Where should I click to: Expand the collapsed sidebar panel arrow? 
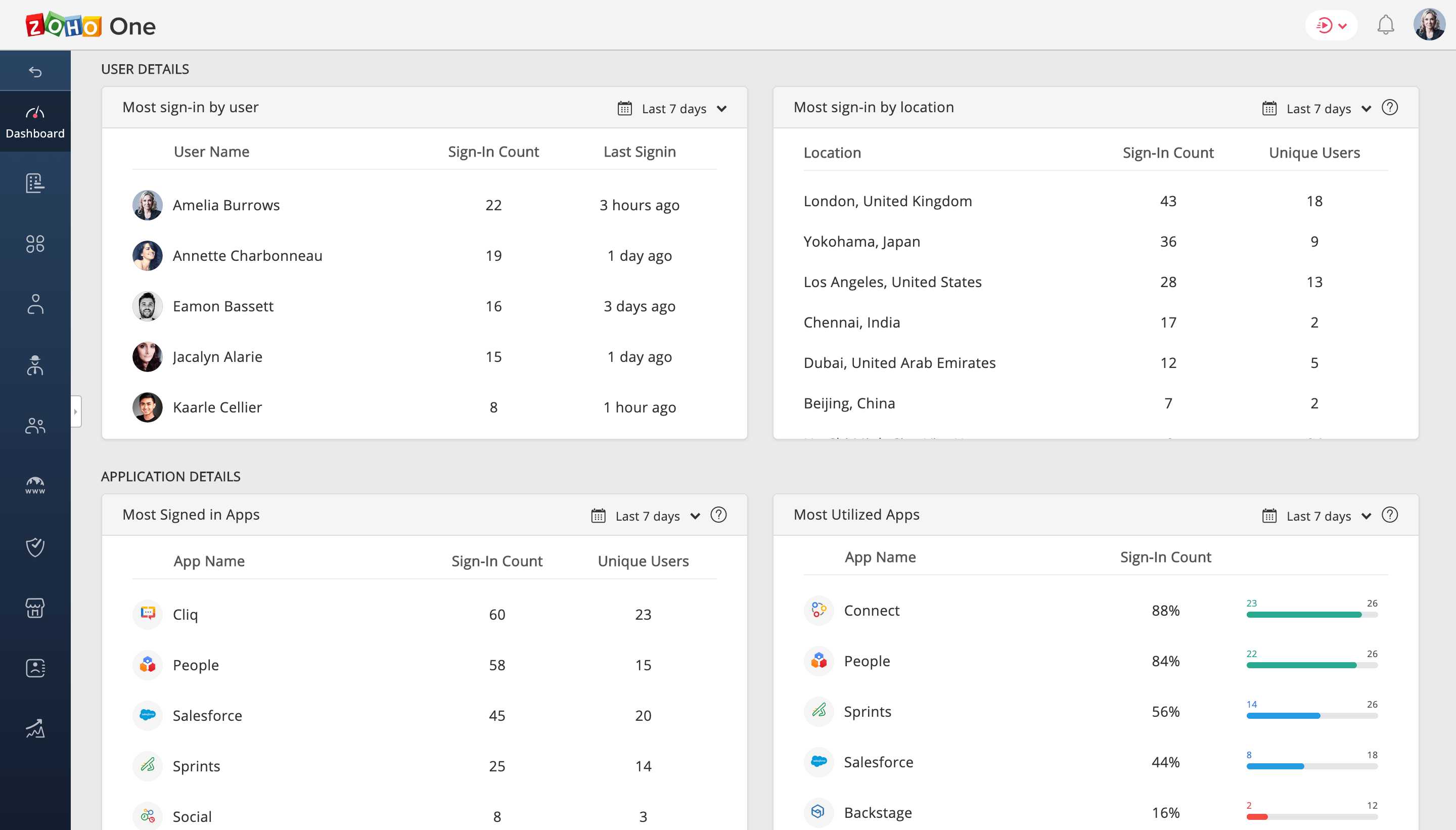click(x=76, y=411)
